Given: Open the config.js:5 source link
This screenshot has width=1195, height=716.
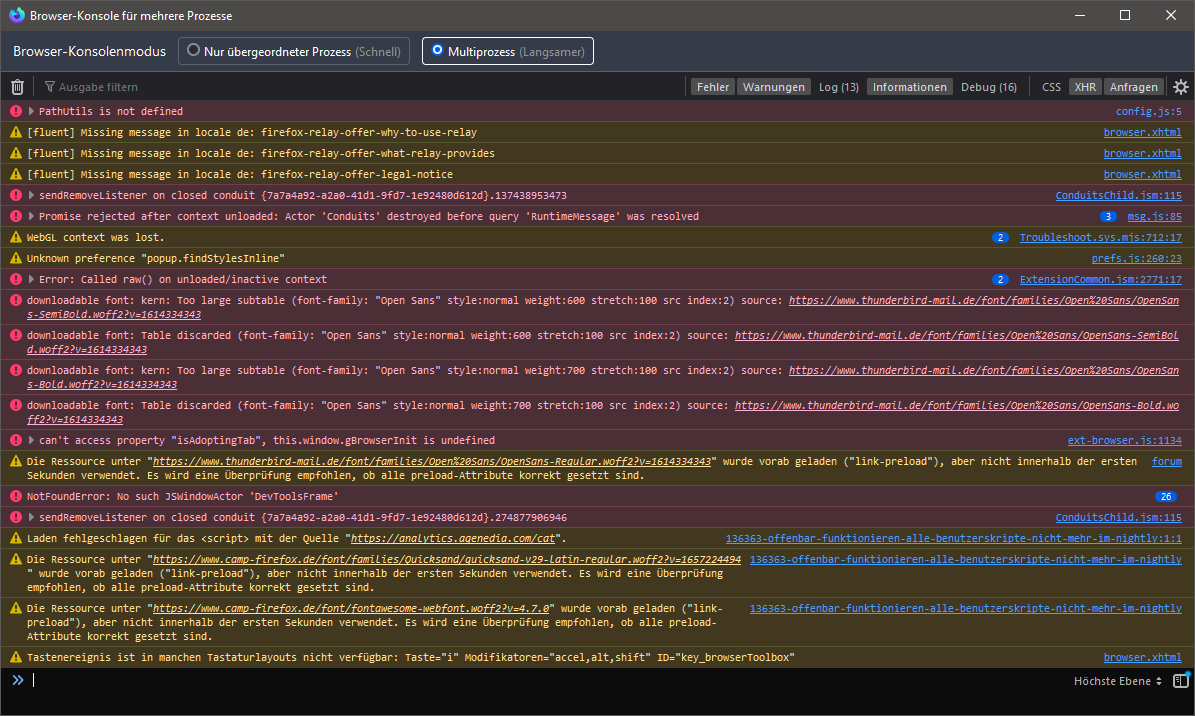Looking at the screenshot, I should coord(1148,111).
